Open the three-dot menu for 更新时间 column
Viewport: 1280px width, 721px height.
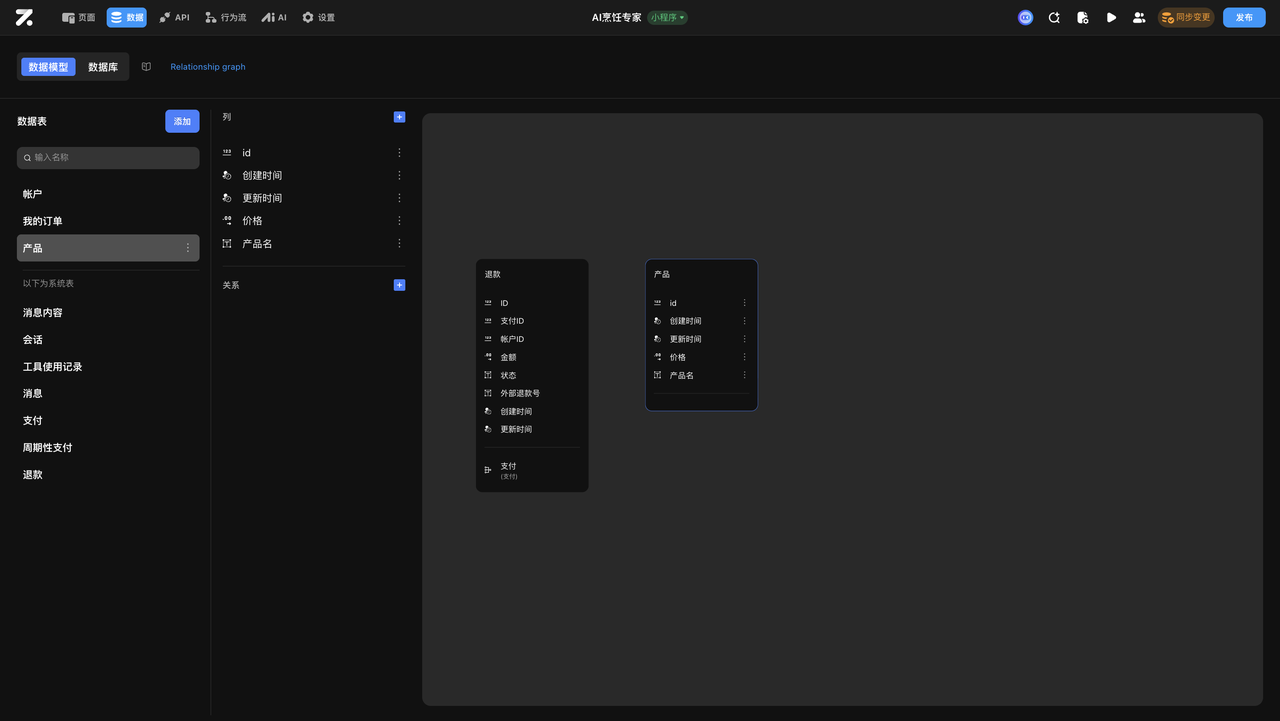[x=399, y=198]
